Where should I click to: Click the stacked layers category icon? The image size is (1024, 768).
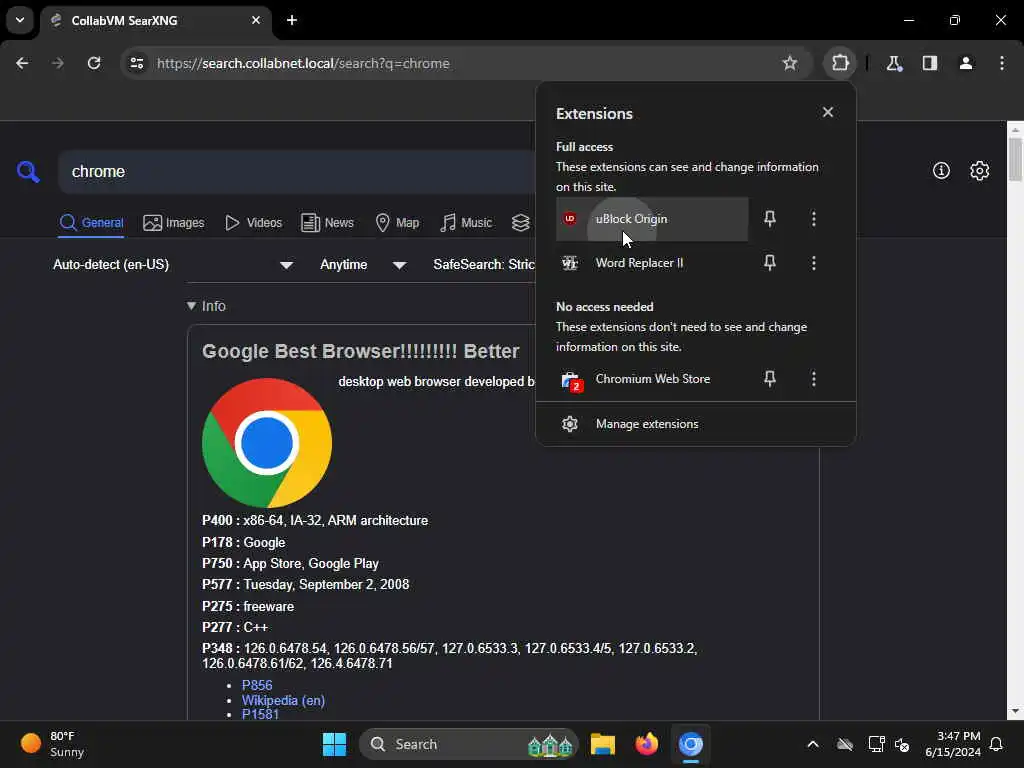pyautogui.click(x=520, y=223)
